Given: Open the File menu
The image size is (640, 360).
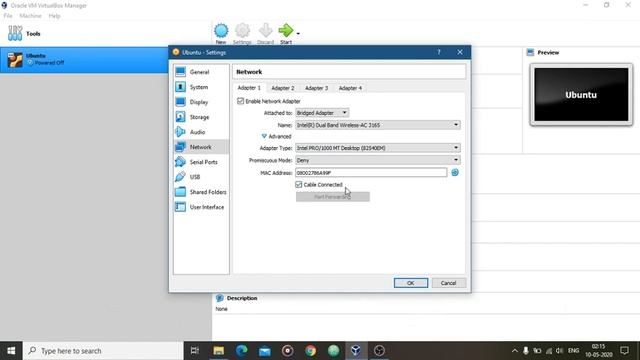Looking at the screenshot, I should [x=8, y=16].
